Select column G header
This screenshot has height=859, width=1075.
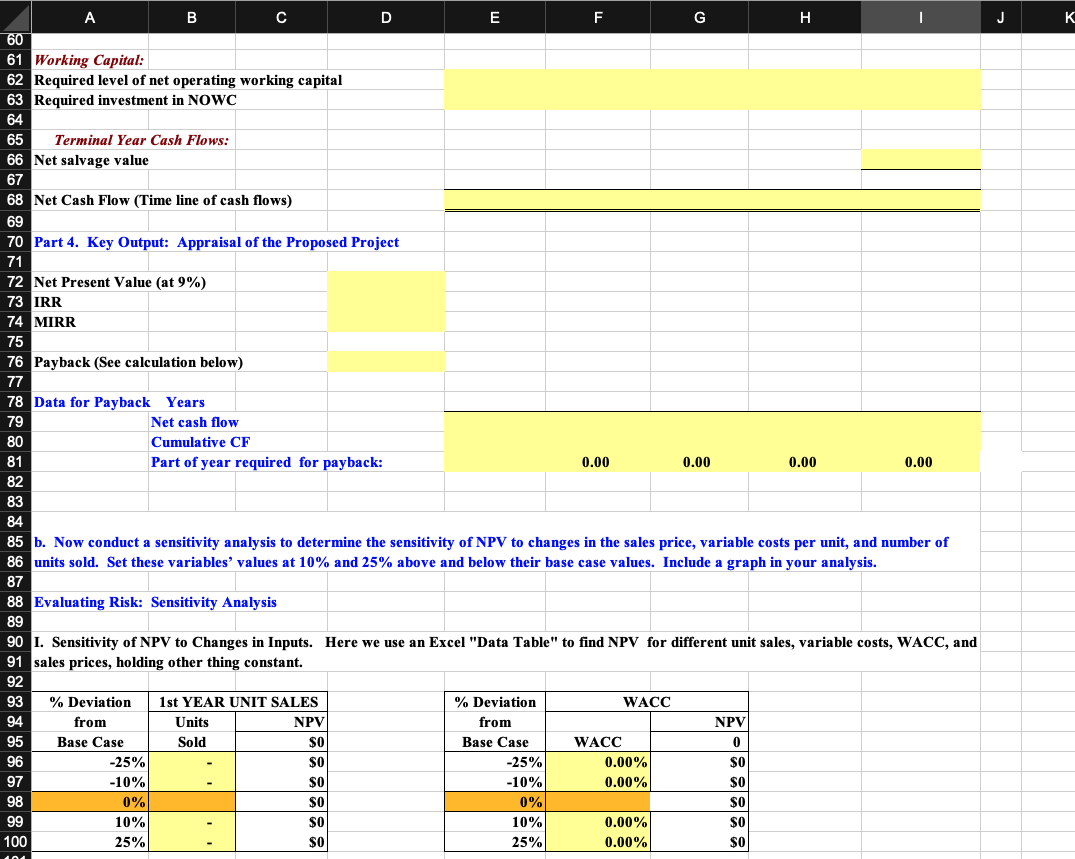[699, 17]
